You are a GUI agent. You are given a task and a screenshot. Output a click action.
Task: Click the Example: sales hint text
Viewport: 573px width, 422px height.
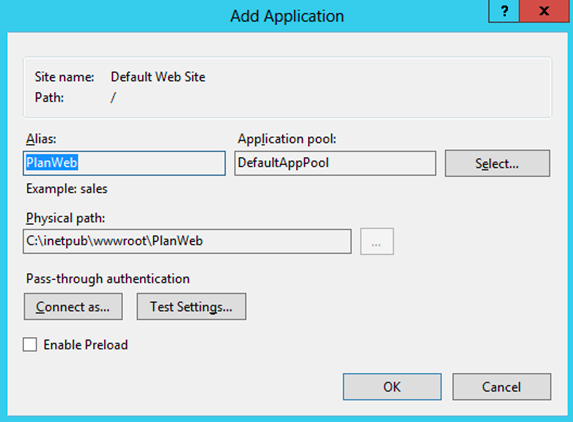(67, 189)
